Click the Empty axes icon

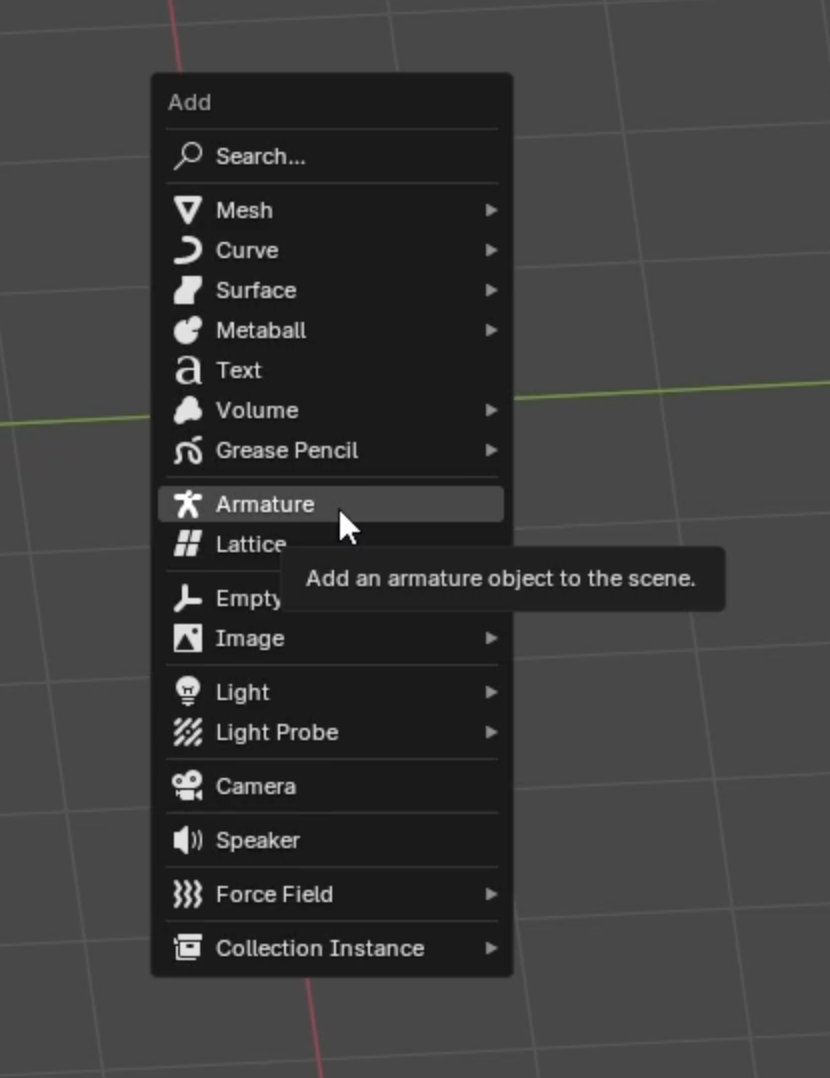(x=188, y=598)
